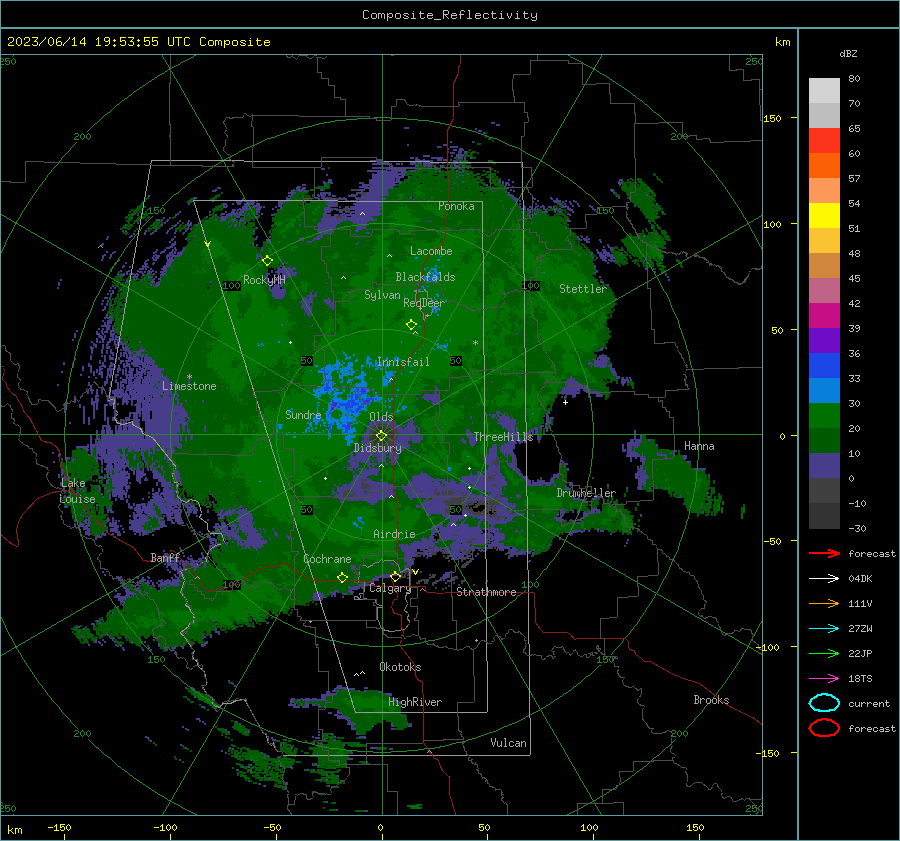Click the yellow V marker east of Calgary
This screenshot has height=841, width=900.
tap(415, 572)
